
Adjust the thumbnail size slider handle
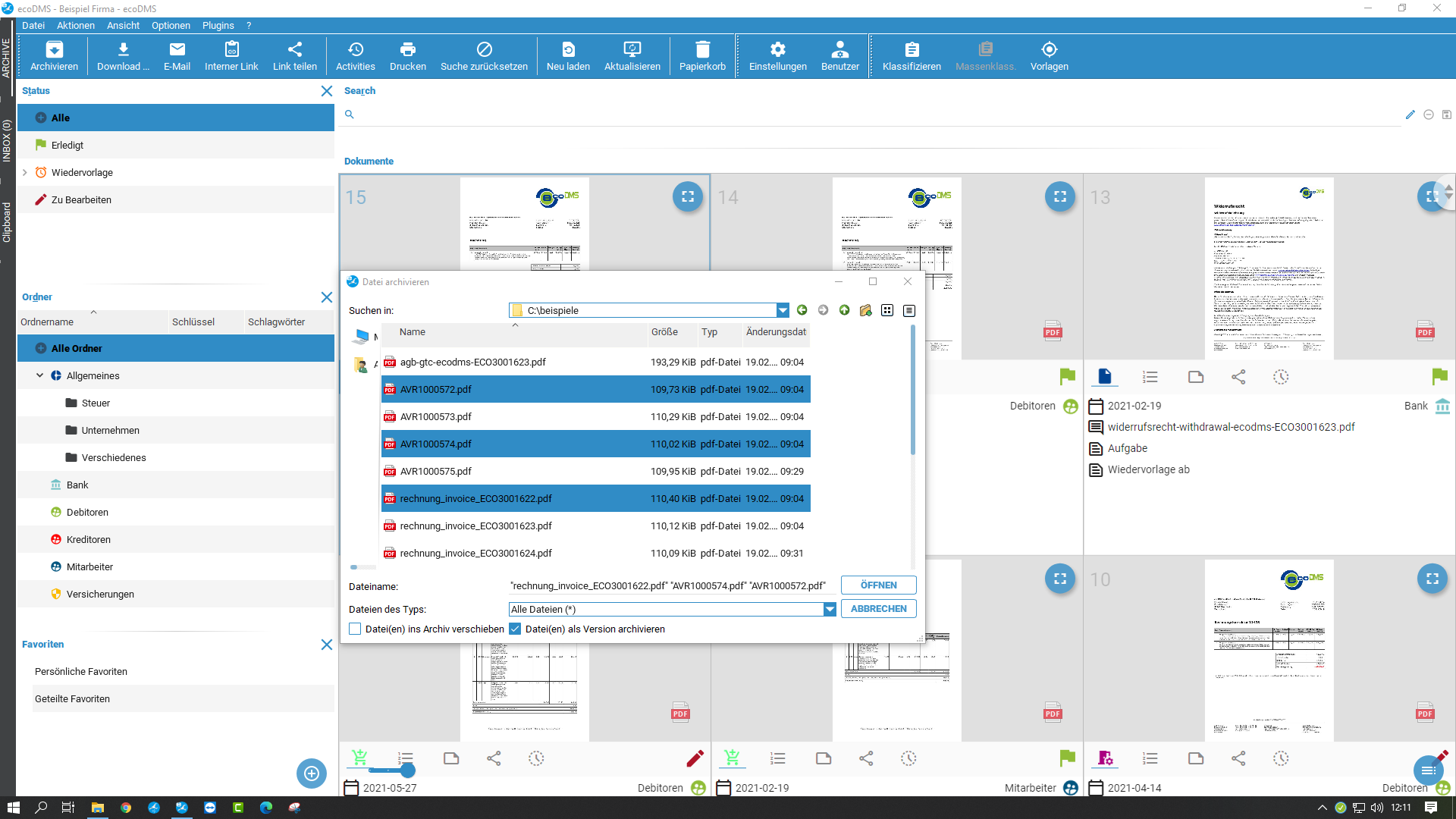coord(408,770)
